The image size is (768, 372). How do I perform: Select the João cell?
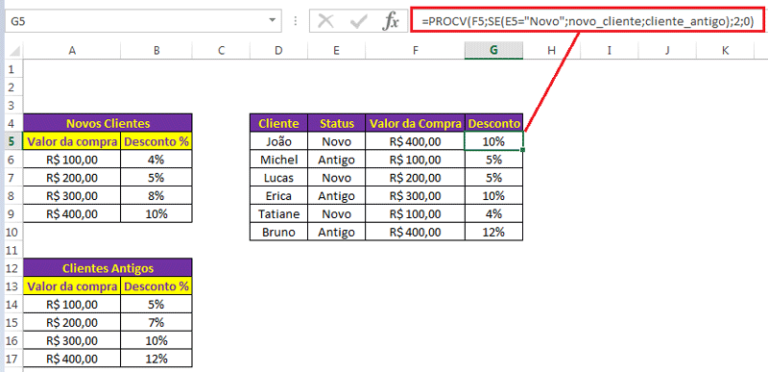click(x=279, y=141)
